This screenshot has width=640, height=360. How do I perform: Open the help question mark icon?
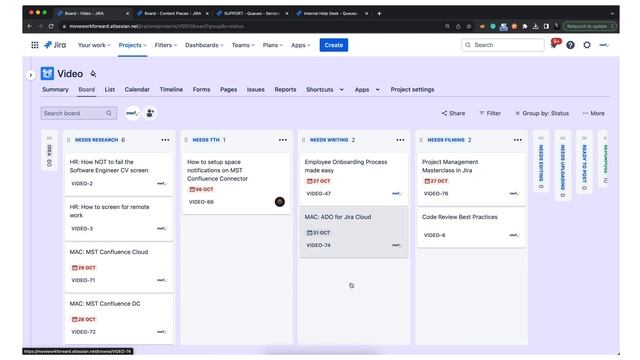(570, 45)
